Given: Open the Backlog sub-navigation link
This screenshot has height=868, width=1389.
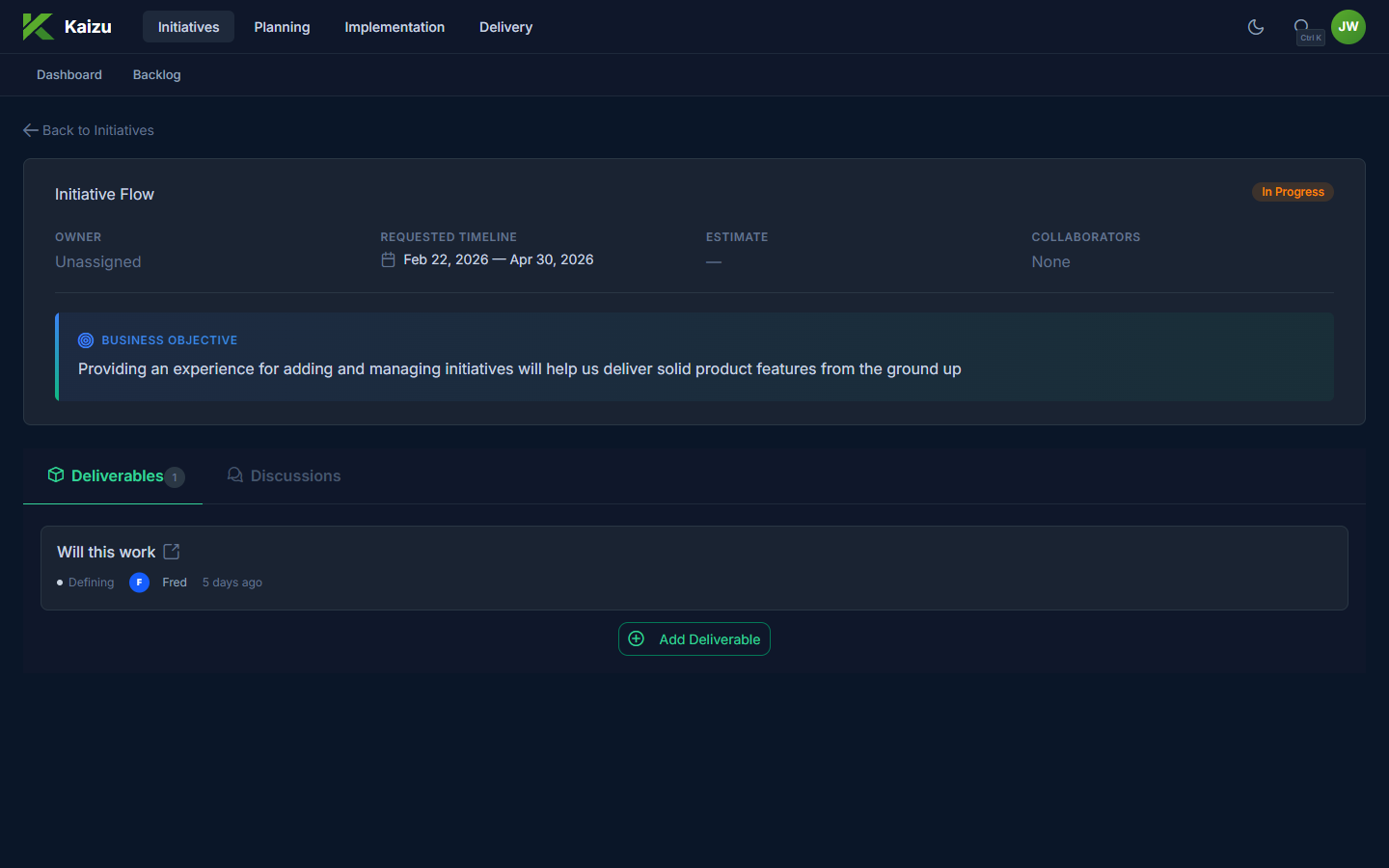Looking at the screenshot, I should point(156,75).
